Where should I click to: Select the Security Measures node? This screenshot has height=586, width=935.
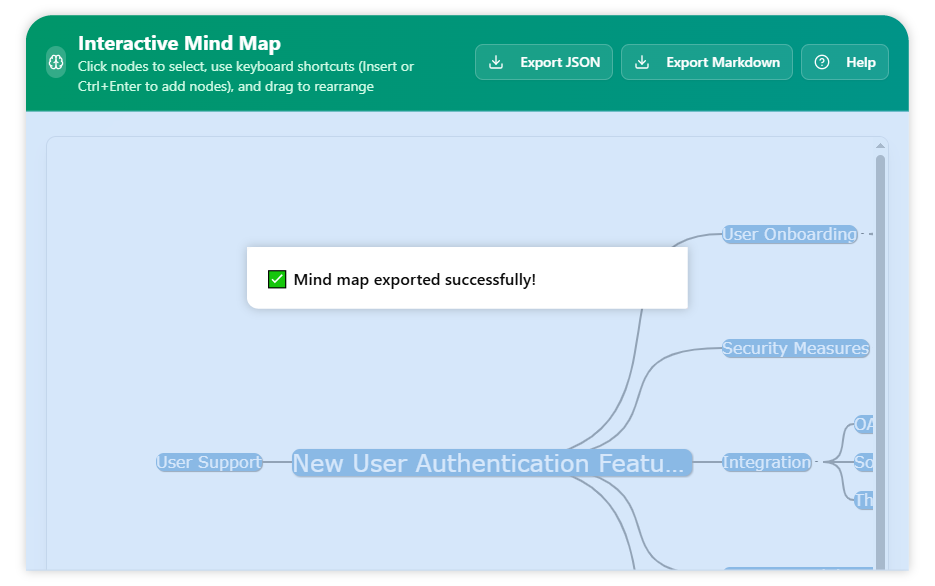795,349
